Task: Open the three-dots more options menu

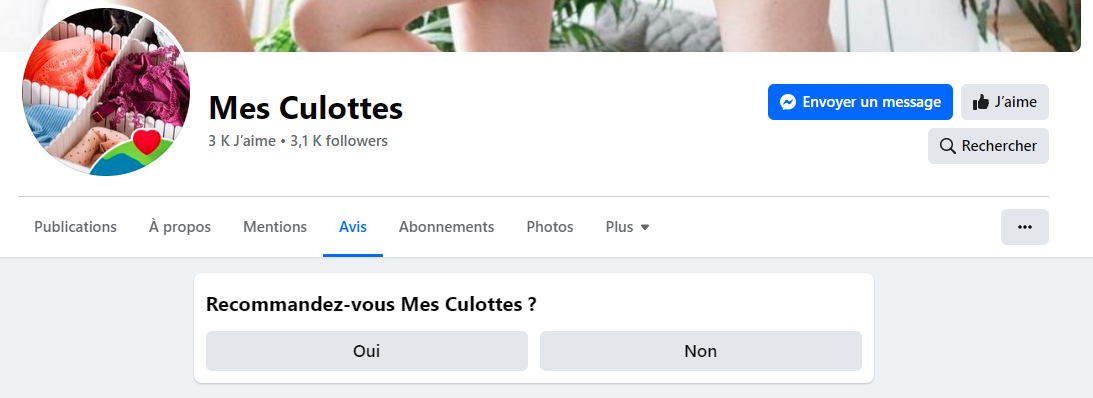Action: pyautogui.click(x=1025, y=227)
